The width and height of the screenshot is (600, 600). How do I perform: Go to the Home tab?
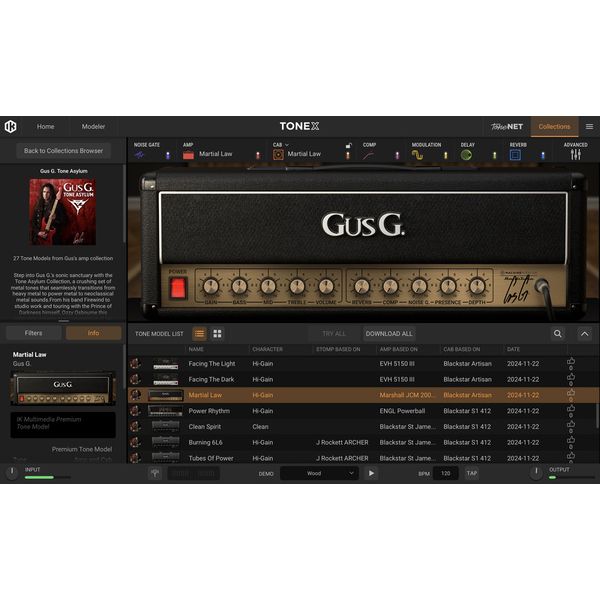[x=46, y=127]
